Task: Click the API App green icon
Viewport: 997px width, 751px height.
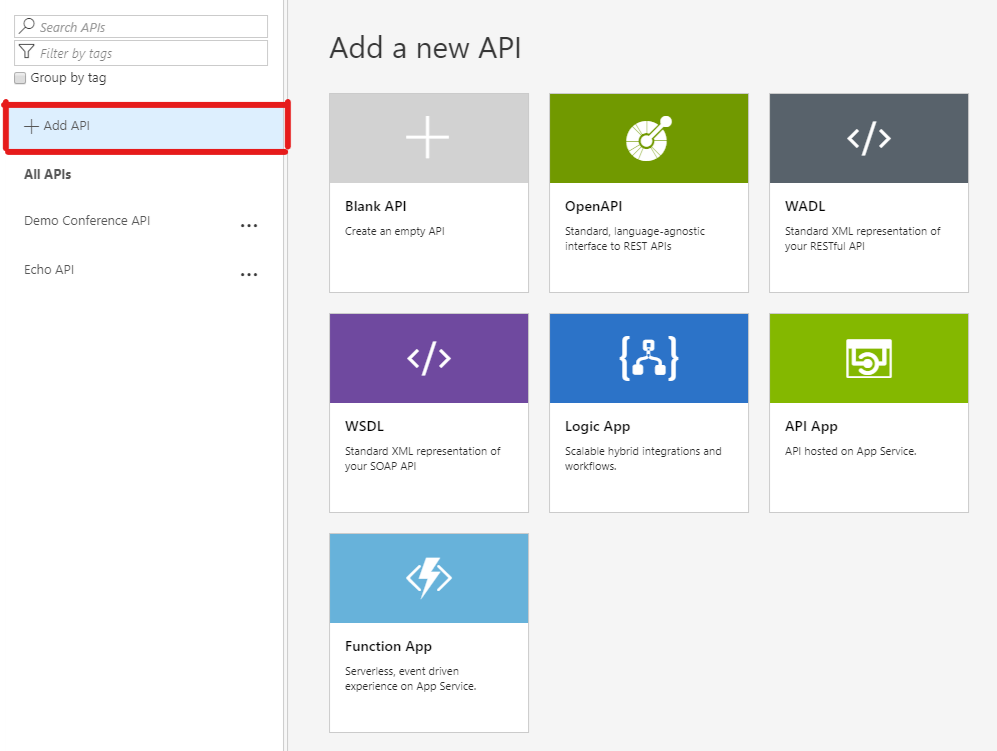Action: (x=868, y=358)
